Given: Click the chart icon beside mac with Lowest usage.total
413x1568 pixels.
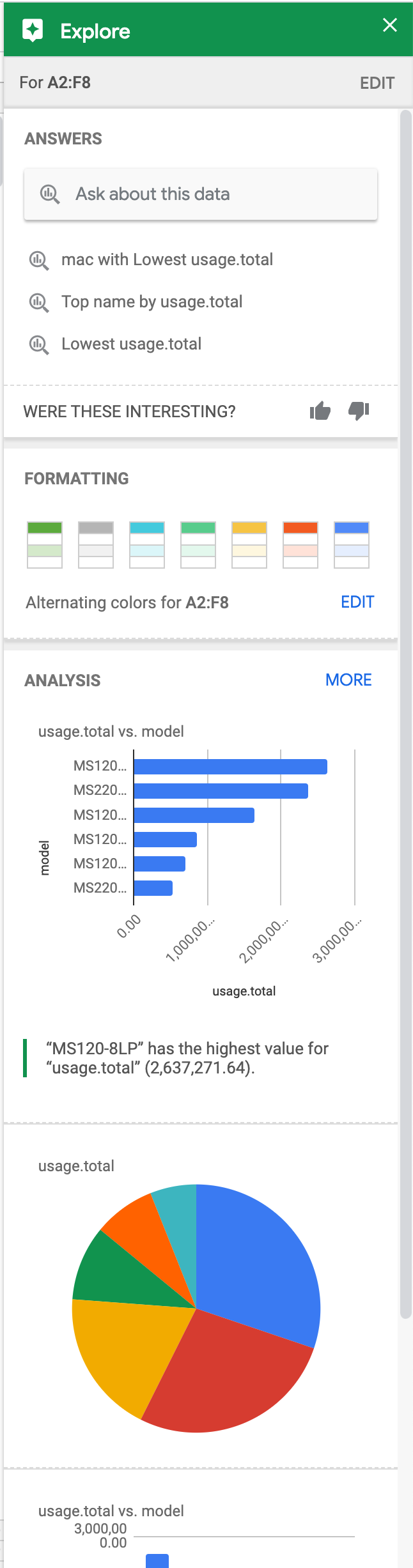Looking at the screenshot, I should tap(40, 259).
